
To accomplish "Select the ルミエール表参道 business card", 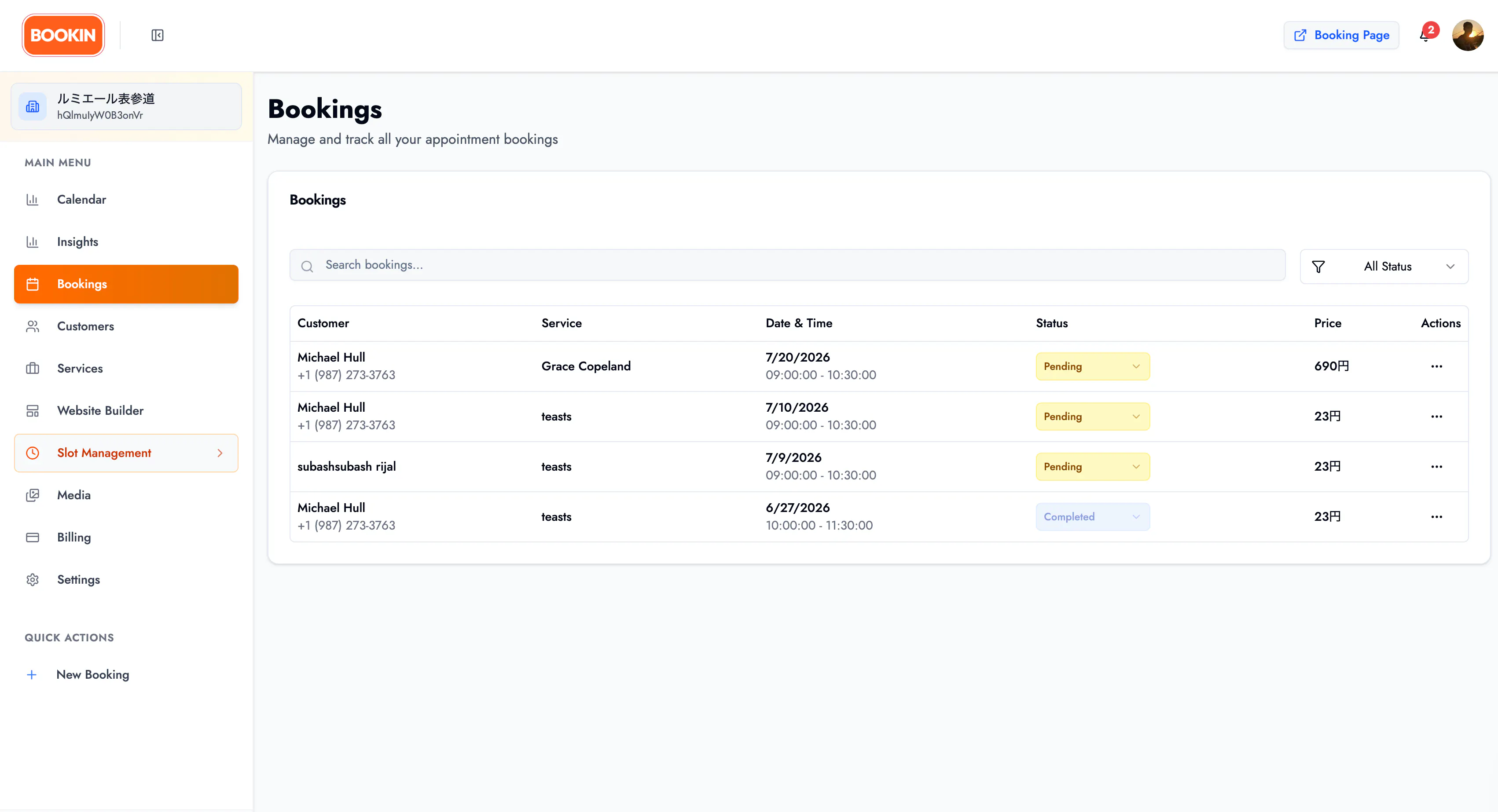I will (126, 106).
